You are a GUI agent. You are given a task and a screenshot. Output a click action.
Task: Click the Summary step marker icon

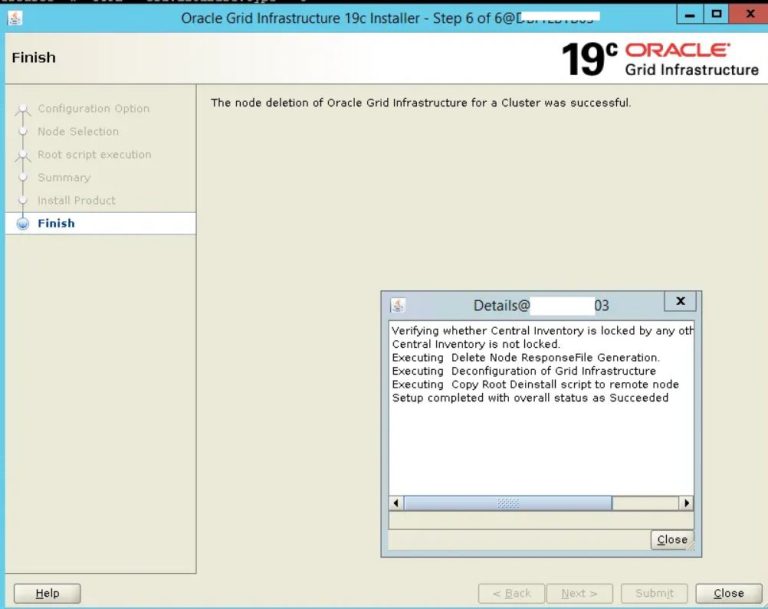[23, 177]
